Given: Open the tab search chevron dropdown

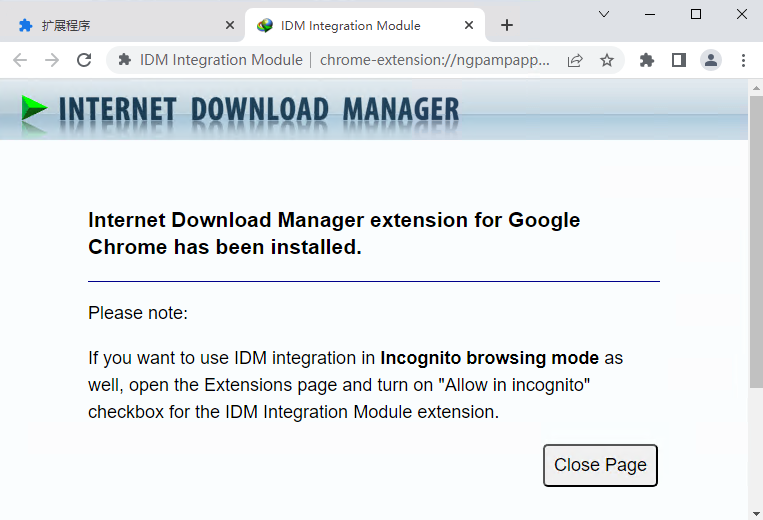Looking at the screenshot, I should [604, 14].
